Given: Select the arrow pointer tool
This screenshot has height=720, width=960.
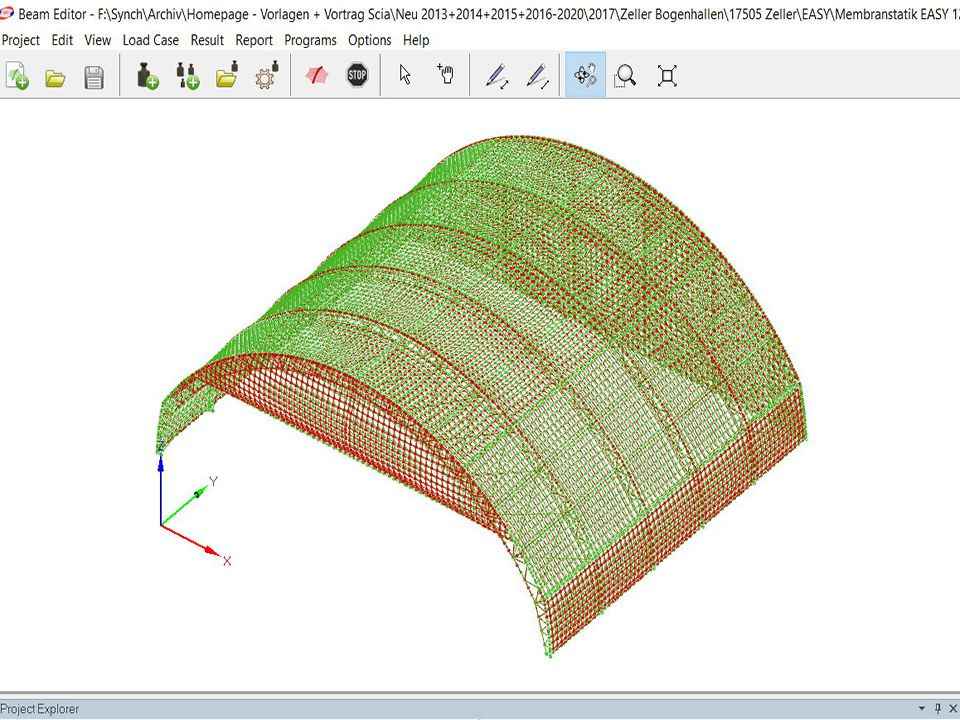Looking at the screenshot, I should (x=405, y=76).
